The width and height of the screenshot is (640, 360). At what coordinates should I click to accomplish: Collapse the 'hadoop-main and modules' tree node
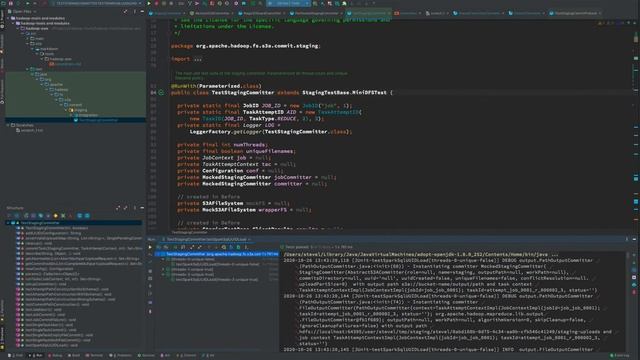pos(8,18)
